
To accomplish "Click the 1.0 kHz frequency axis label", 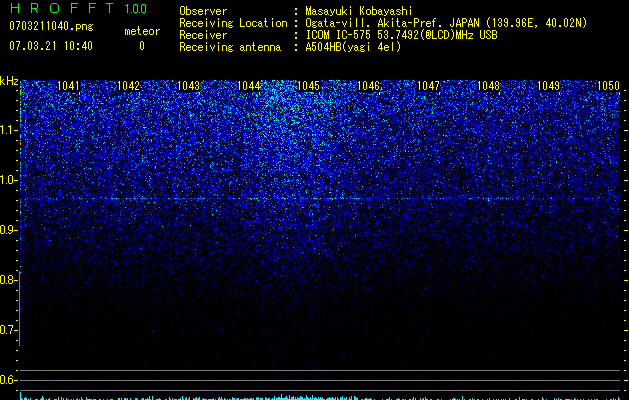I will pyautogui.click(x=8, y=180).
